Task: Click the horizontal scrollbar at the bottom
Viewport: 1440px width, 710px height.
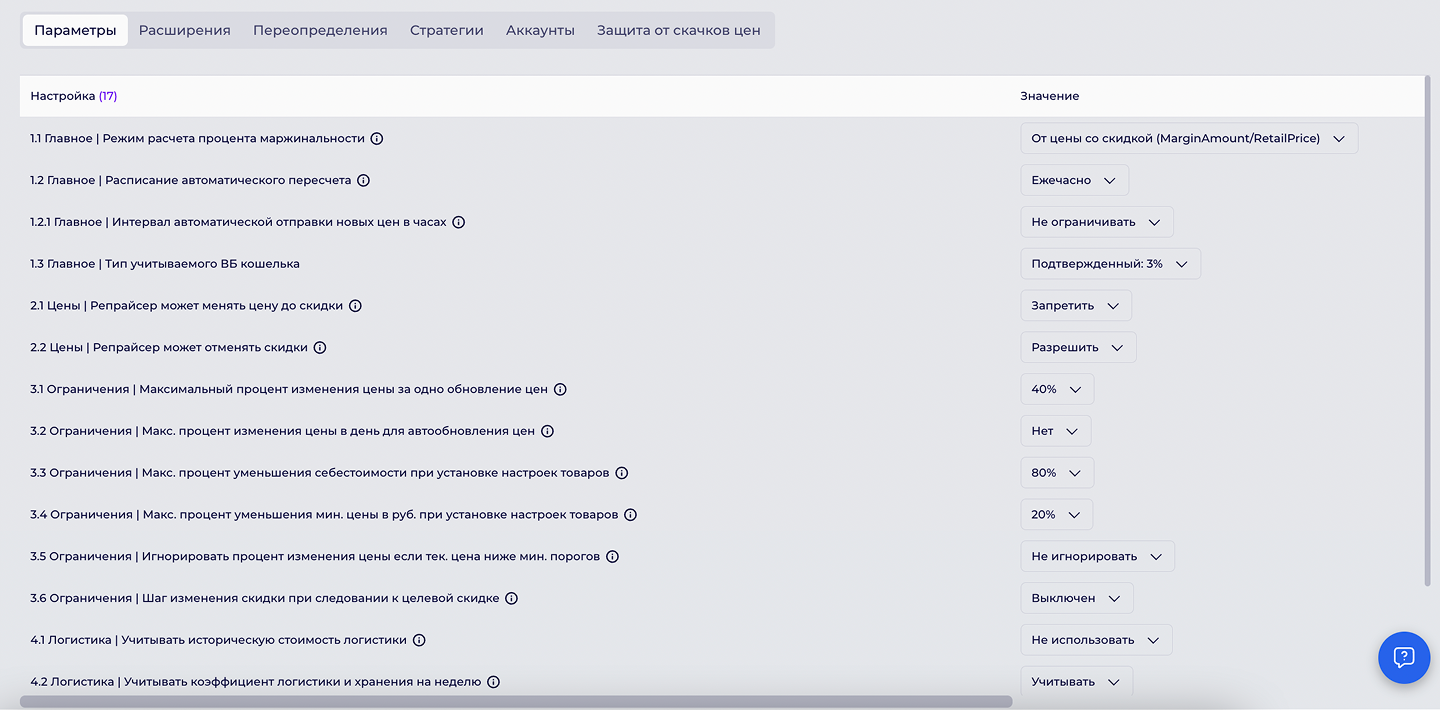Action: point(516,702)
